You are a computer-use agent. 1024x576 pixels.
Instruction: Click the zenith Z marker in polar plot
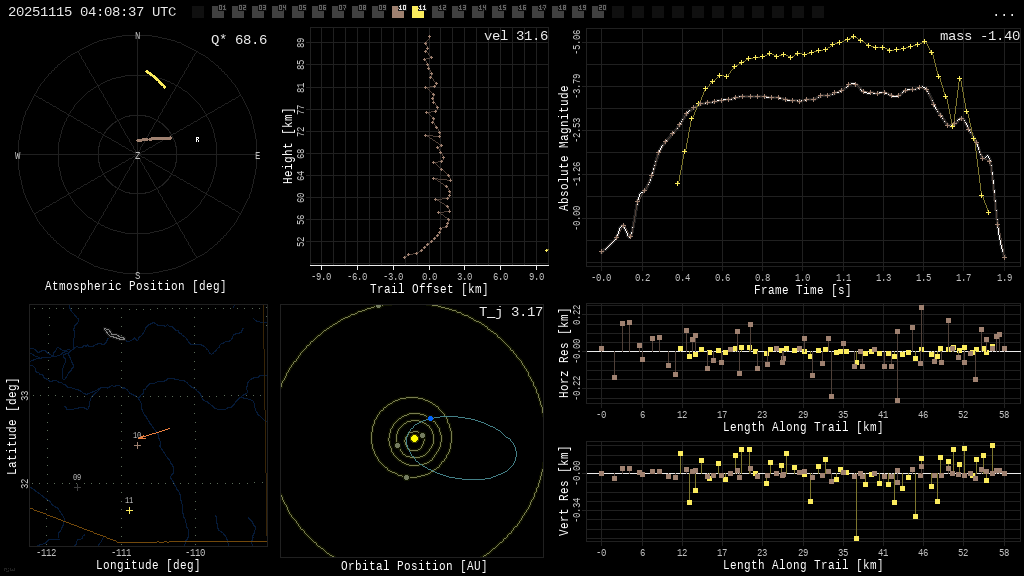(x=138, y=156)
